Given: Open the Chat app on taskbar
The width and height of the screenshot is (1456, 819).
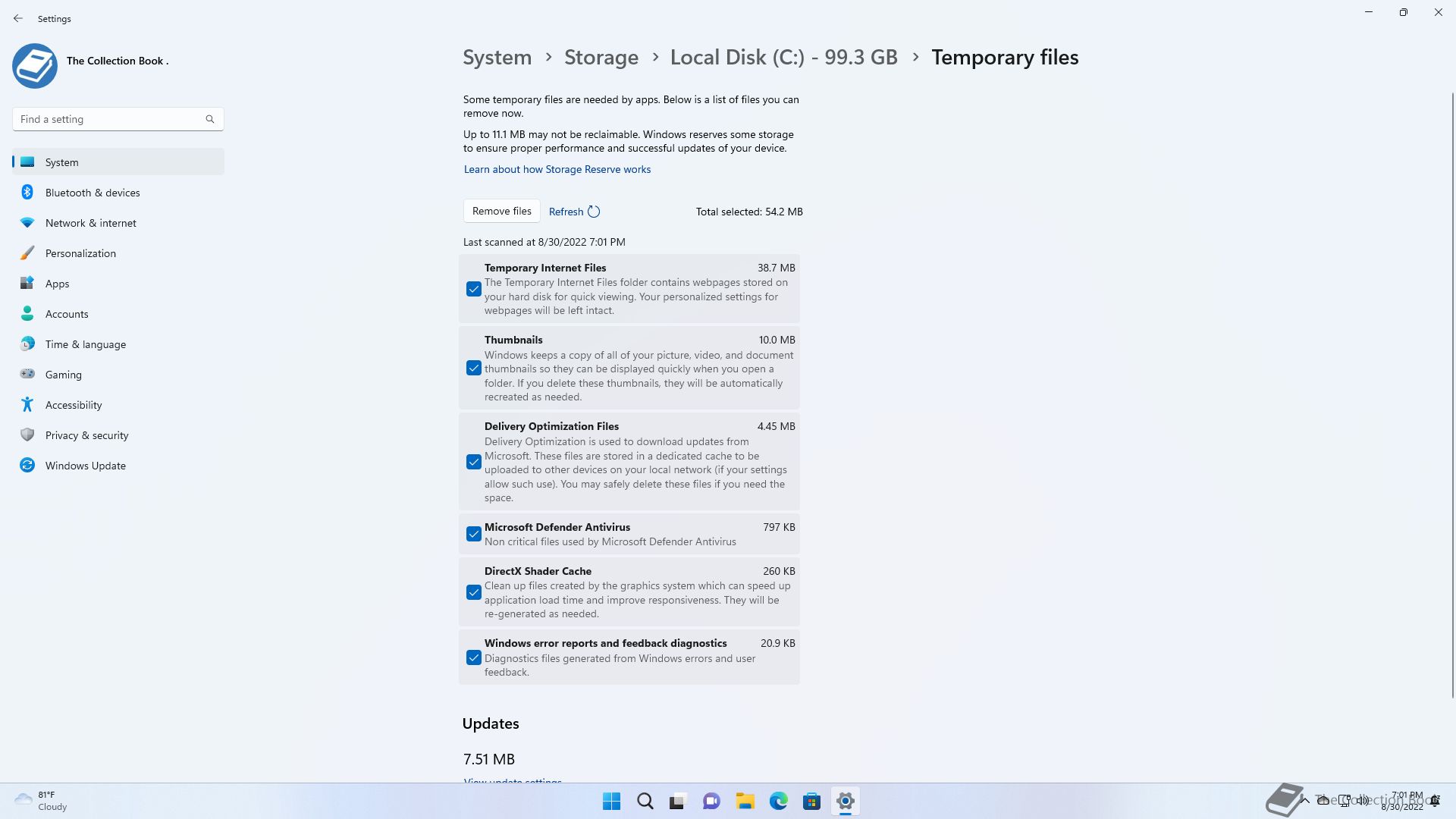Looking at the screenshot, I should 711,801.
